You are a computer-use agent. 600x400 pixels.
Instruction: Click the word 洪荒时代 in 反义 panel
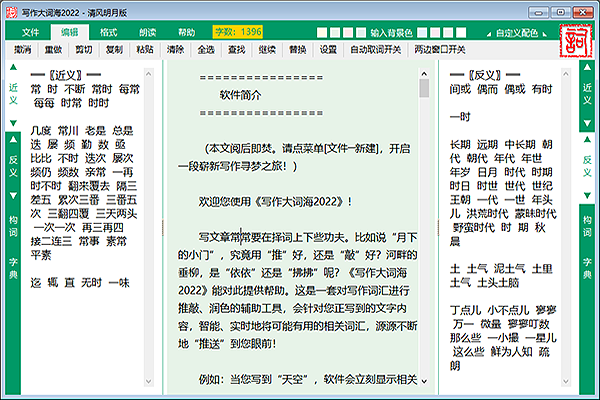tap(487, 214)
